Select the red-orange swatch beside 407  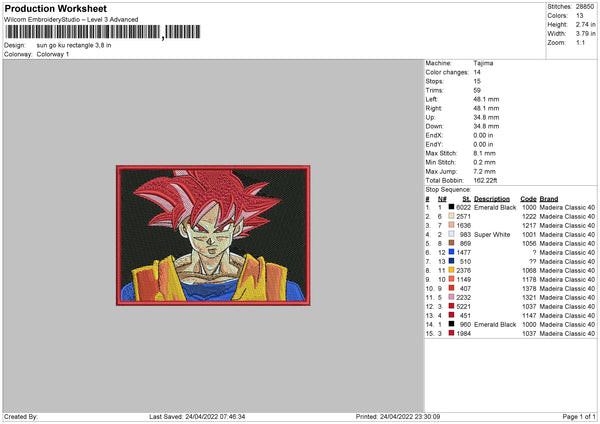(451, 288)
